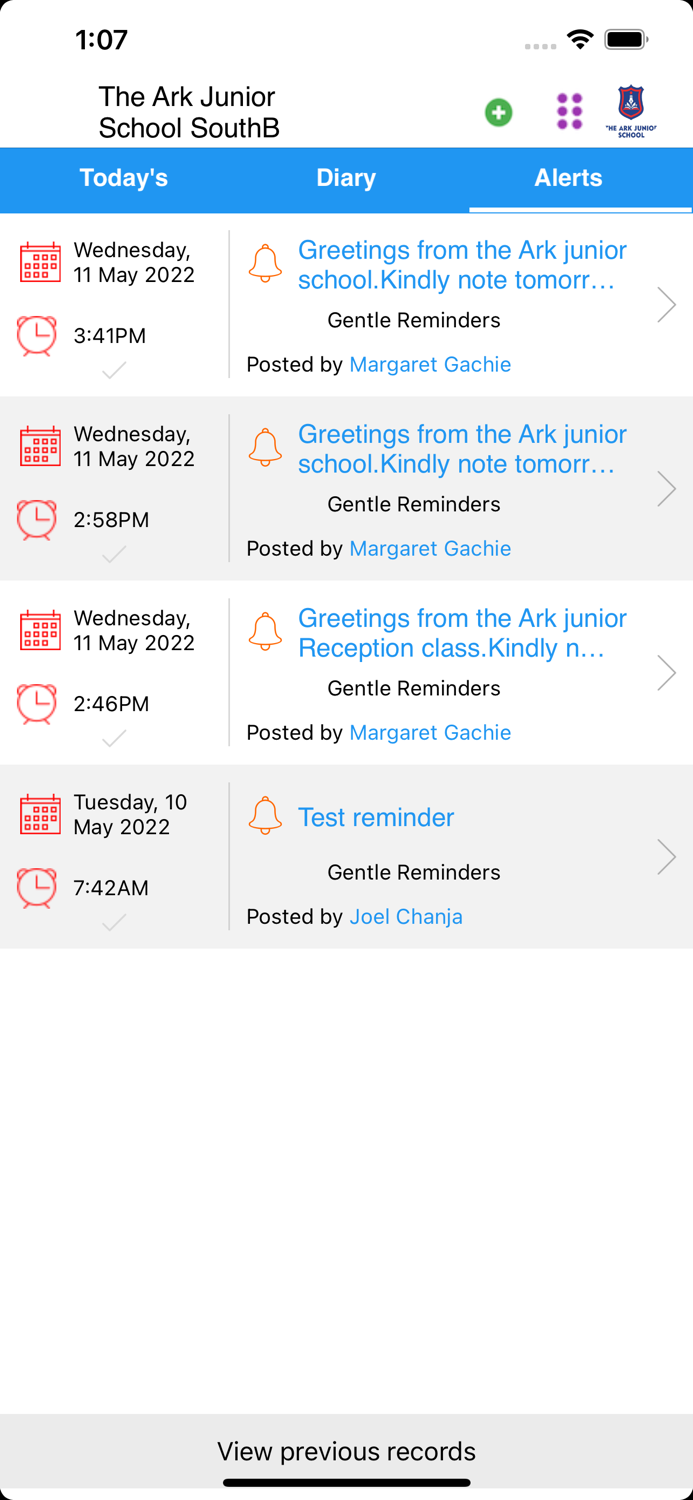Open Margaret Gachie's profile link

tap(430, 364)
